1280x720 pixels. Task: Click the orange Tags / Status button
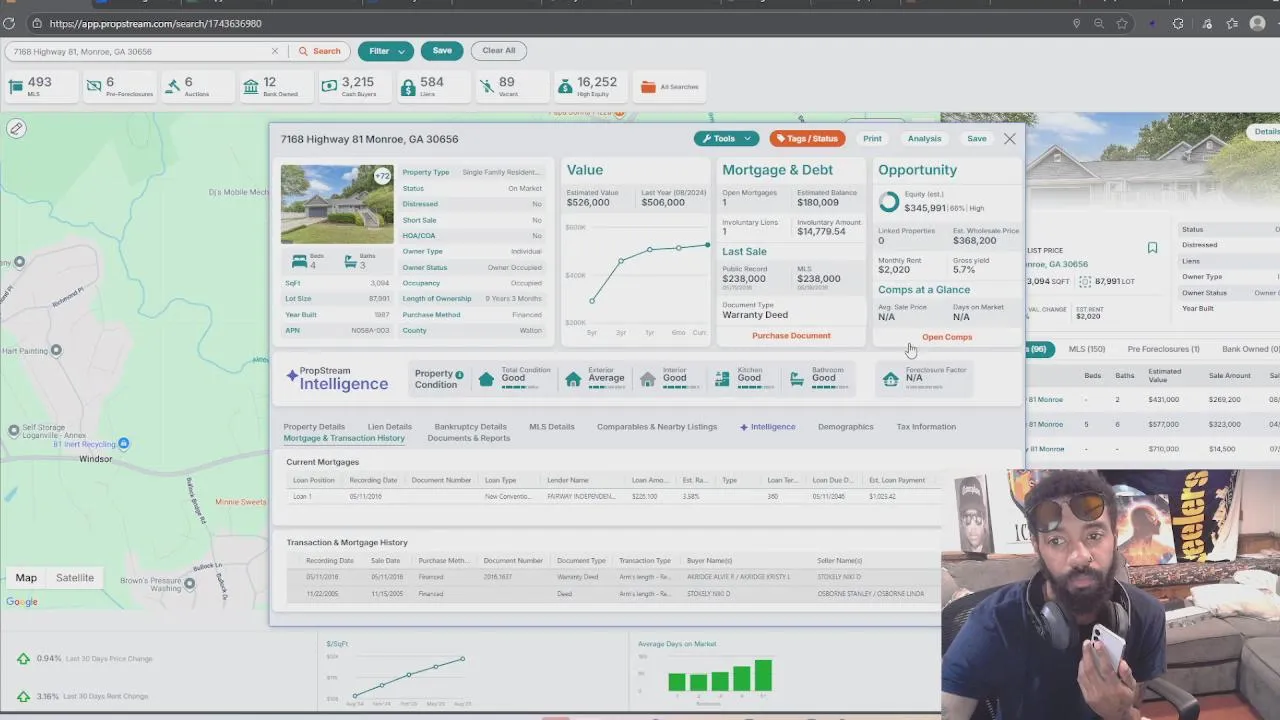coord(807,139)
